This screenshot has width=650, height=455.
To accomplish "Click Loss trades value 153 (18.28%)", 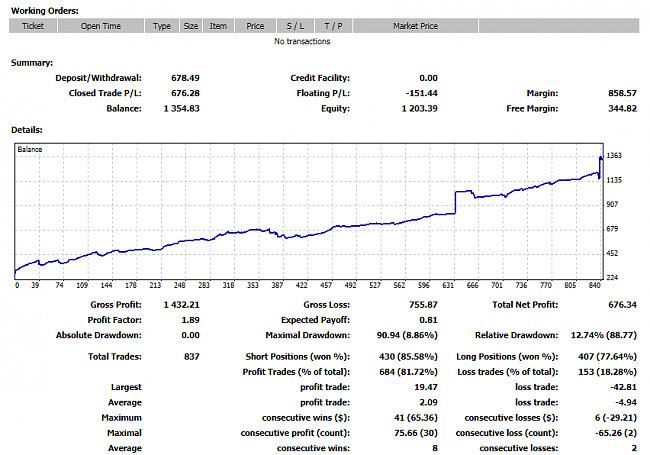I will (608, 372).
